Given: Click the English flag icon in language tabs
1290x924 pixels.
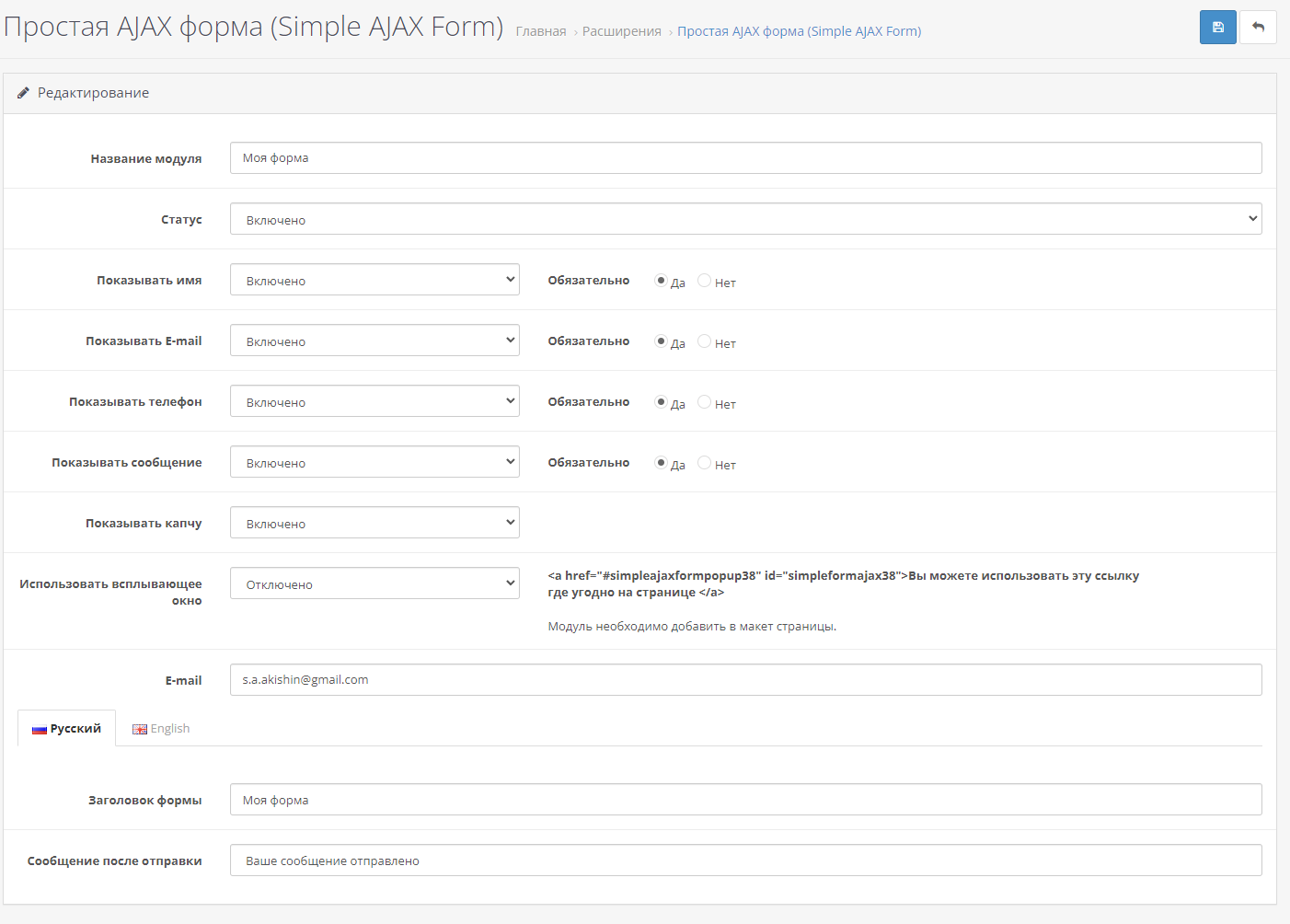Looking at the screenshot, I should pos(140,729).
